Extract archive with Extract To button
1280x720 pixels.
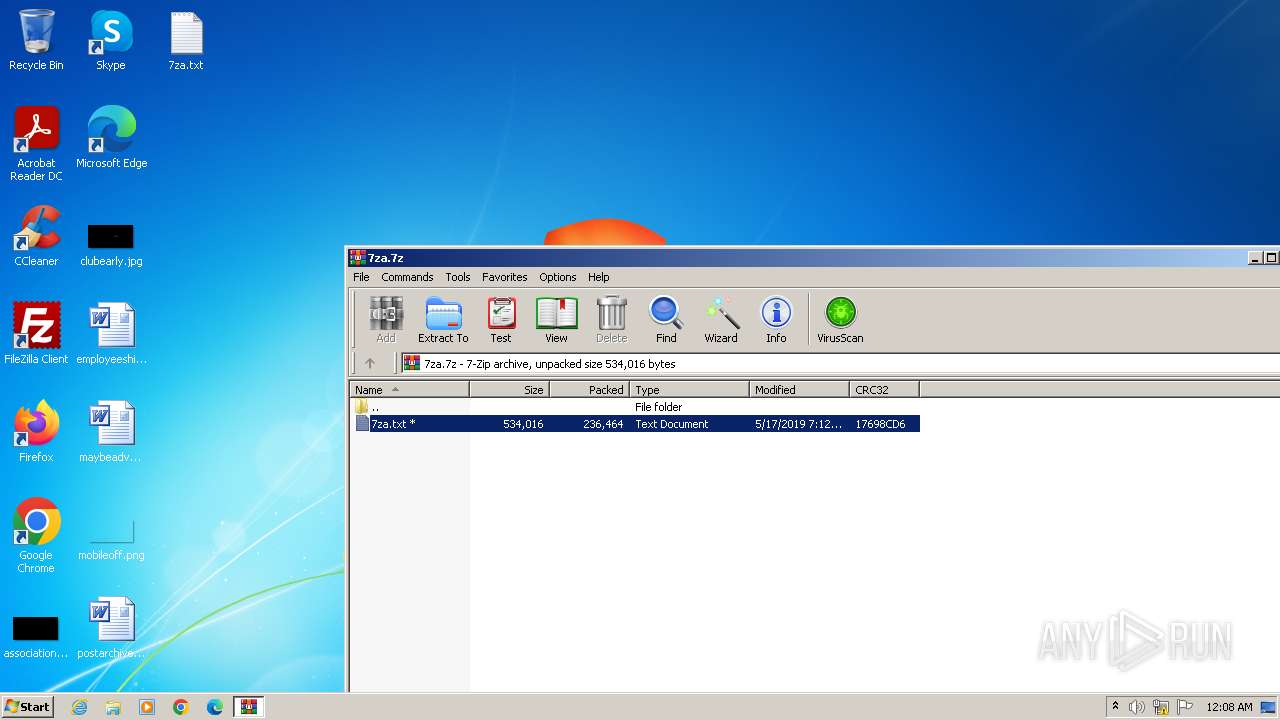[443, 320]
